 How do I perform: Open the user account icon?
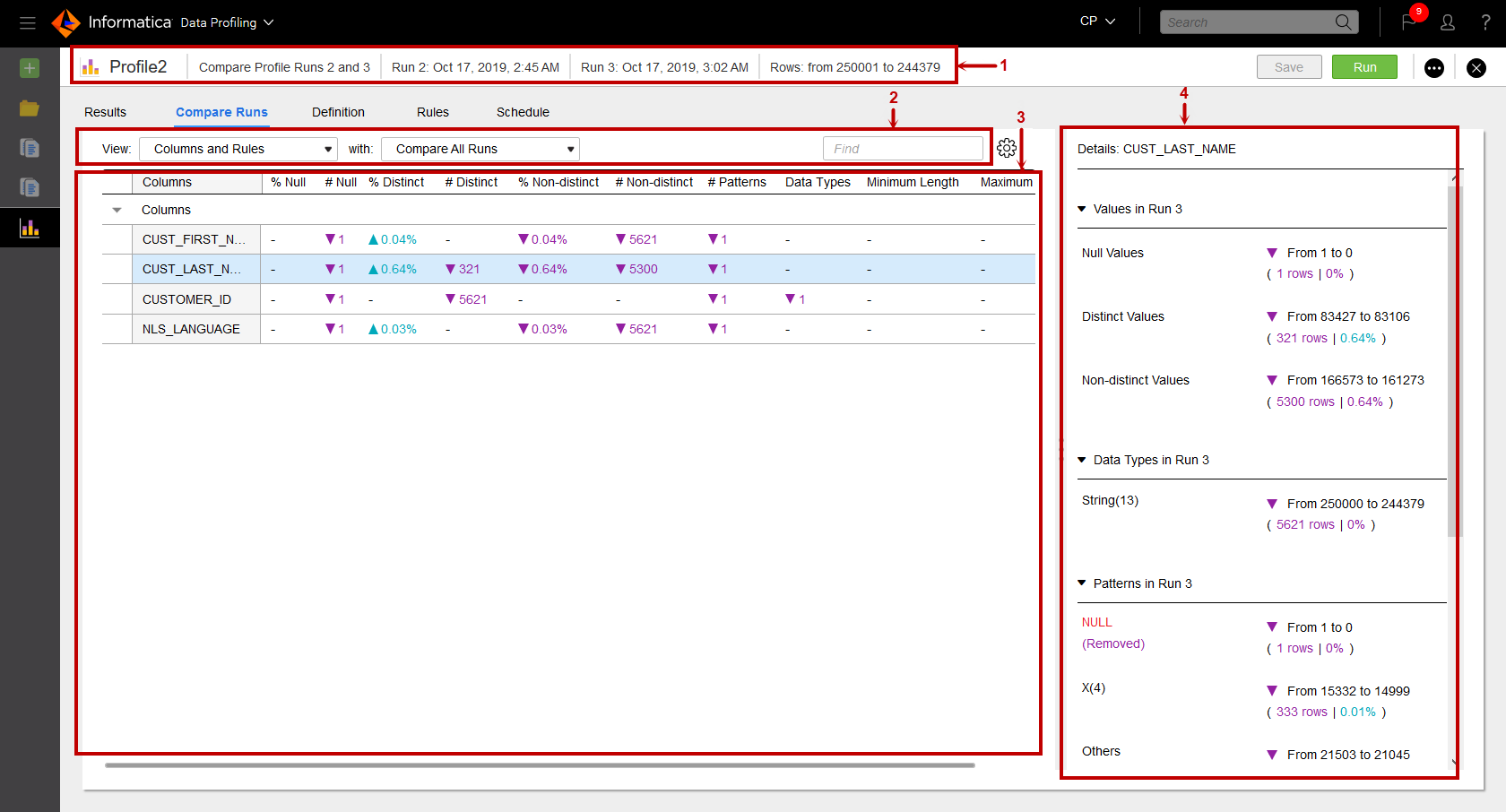coord(1448,22)
